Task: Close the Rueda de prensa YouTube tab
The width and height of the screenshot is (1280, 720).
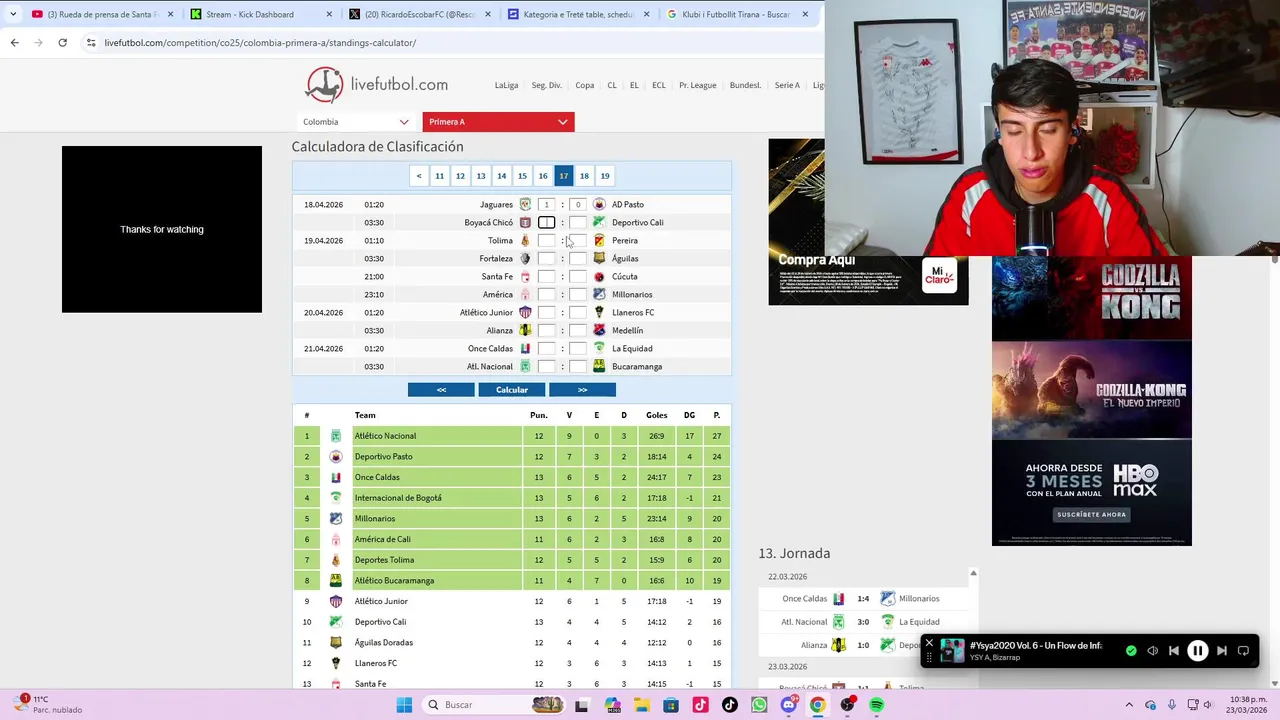Action: click(x=170, y=14)
